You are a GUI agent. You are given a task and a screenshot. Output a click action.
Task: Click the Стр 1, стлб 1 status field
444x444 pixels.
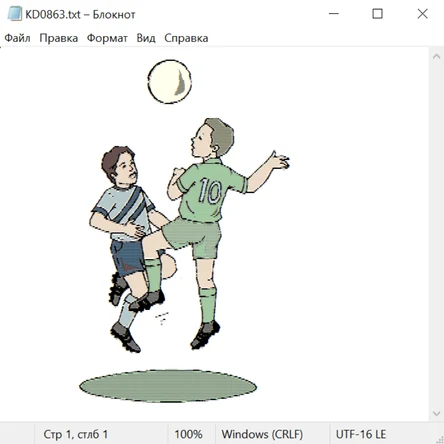[76, 434]
